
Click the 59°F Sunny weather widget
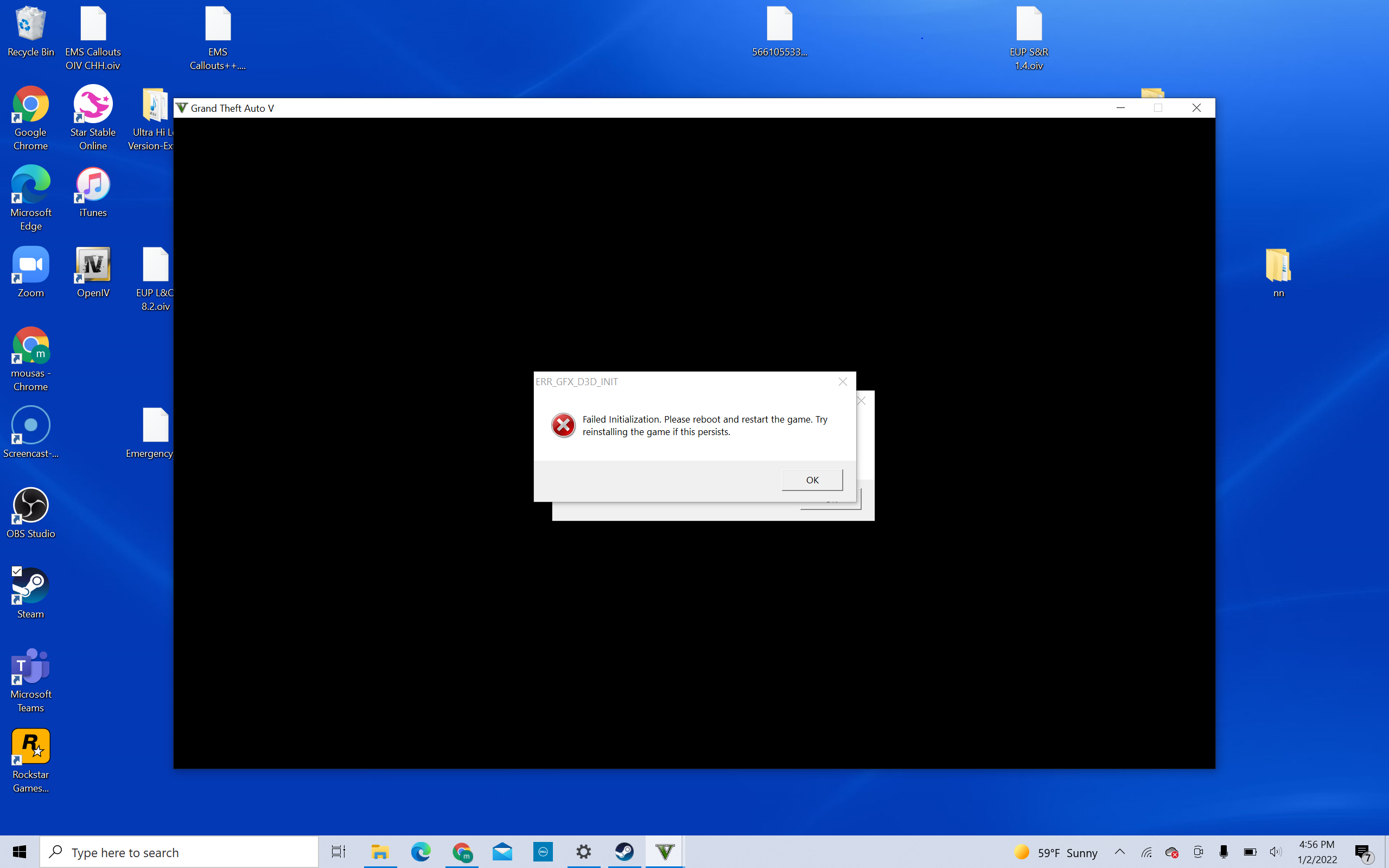pyautogui.click(x=1056, y=852)
